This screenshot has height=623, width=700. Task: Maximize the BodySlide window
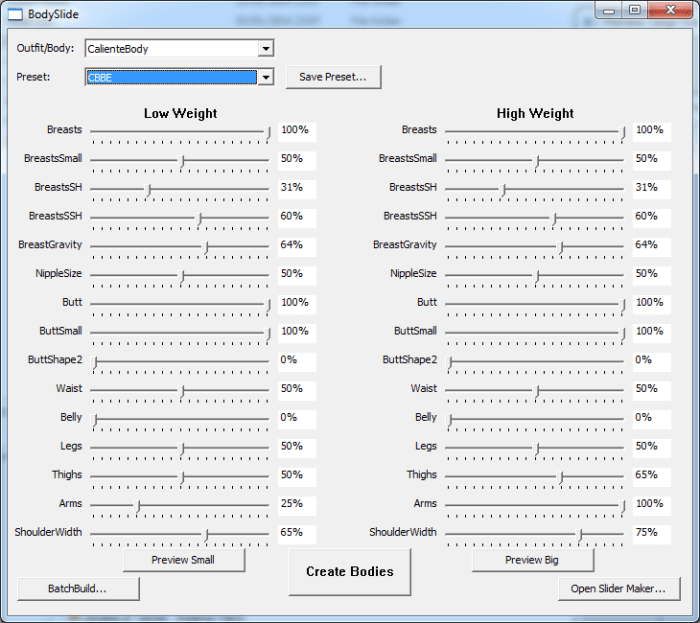click(635, 10)
